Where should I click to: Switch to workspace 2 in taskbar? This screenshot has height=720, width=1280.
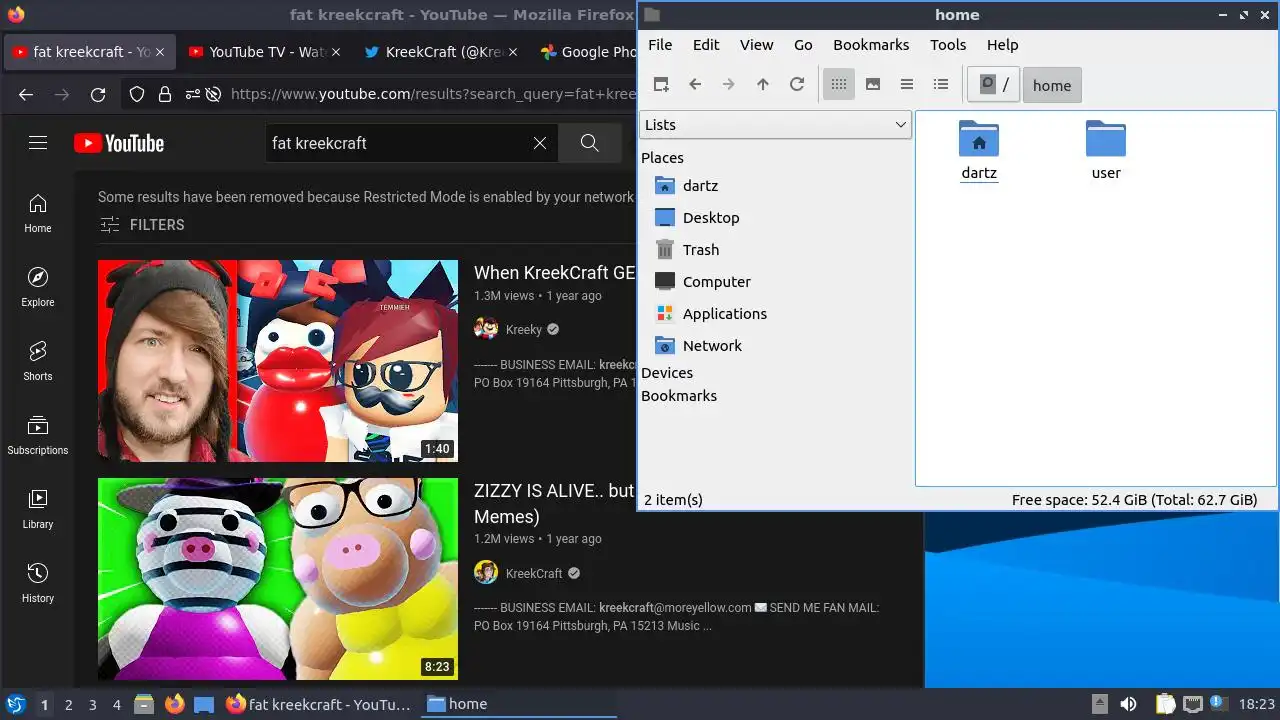point(68,705)
